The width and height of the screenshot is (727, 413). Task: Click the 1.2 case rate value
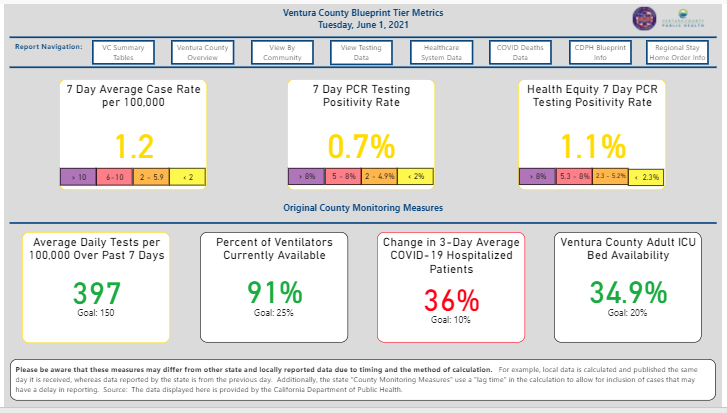(x=134, y=147)
